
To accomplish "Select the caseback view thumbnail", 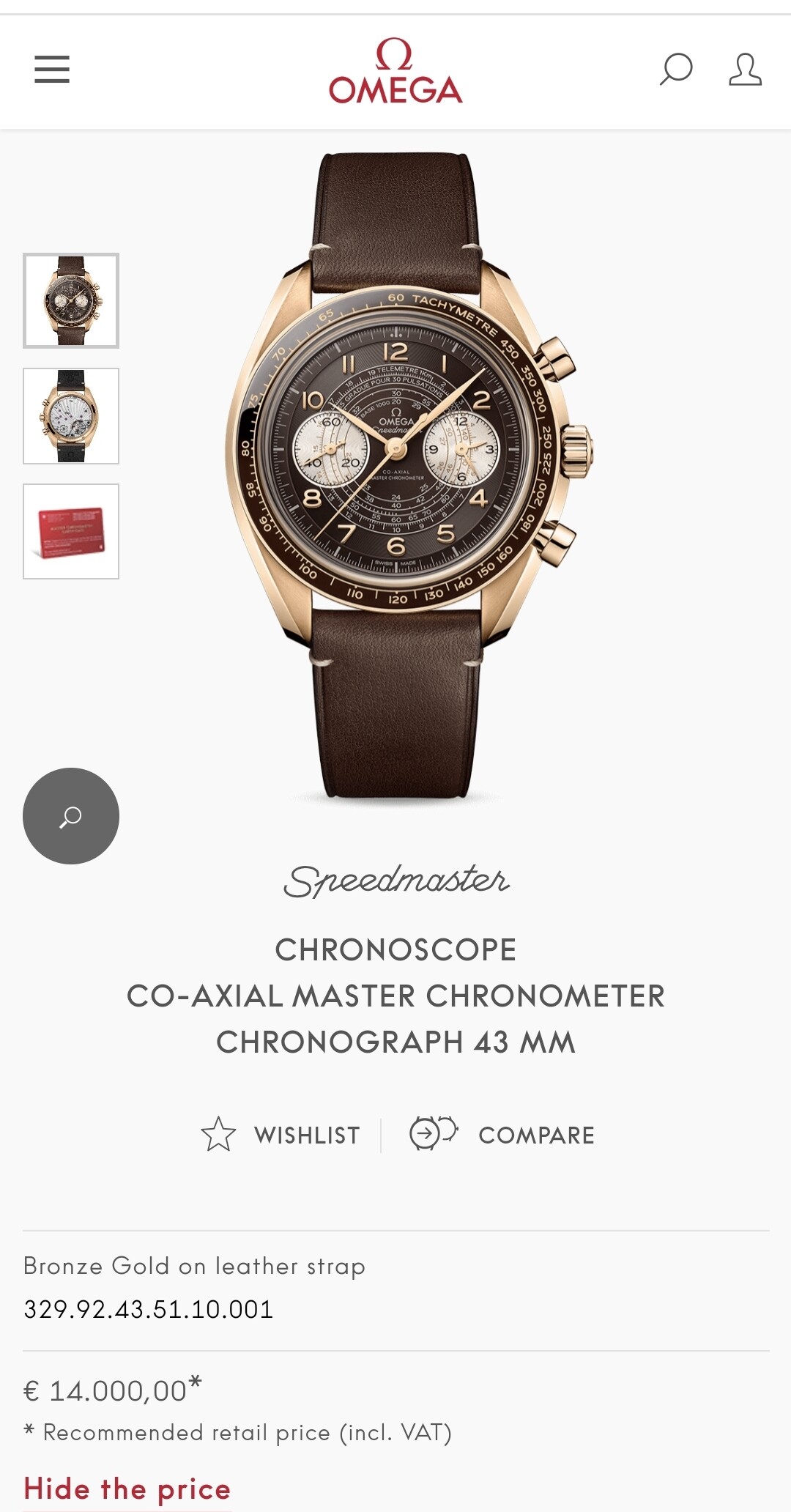I will pos(71,416).
